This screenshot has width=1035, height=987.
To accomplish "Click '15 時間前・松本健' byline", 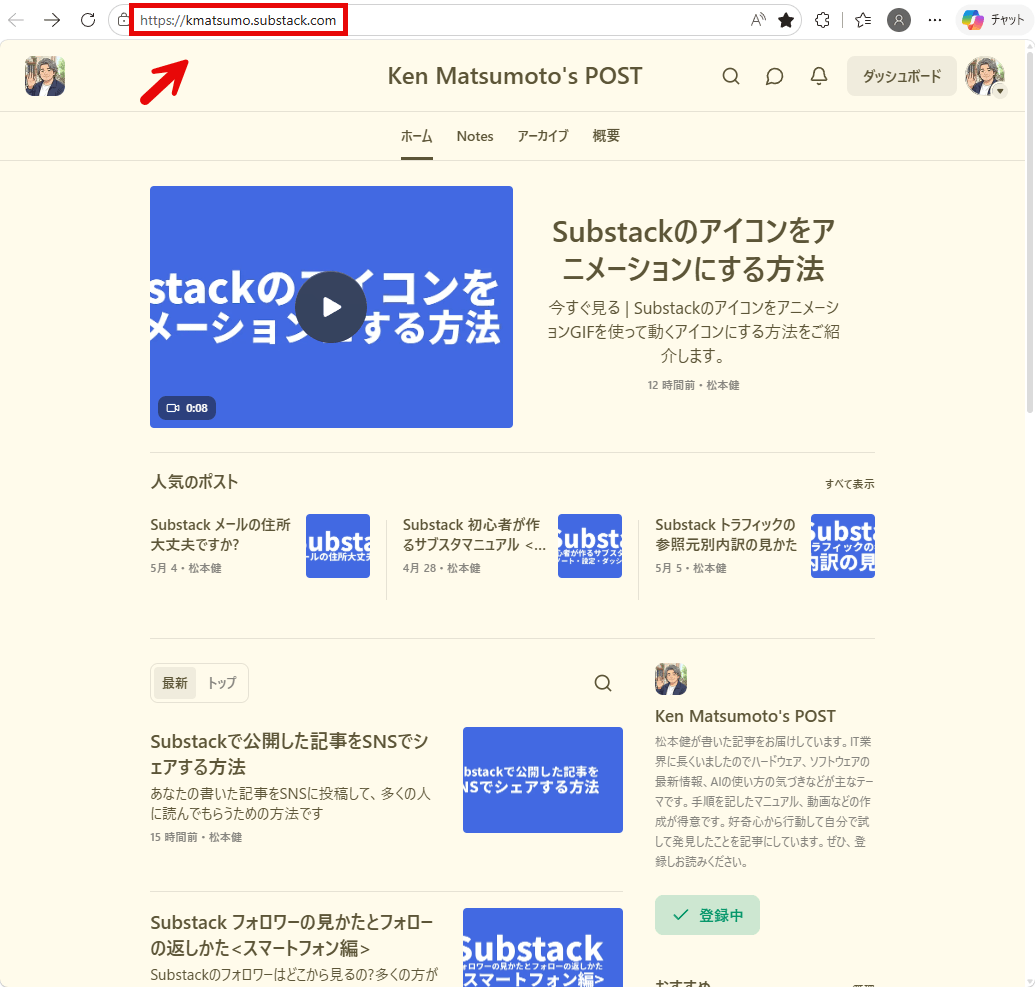I will point(196,837).
